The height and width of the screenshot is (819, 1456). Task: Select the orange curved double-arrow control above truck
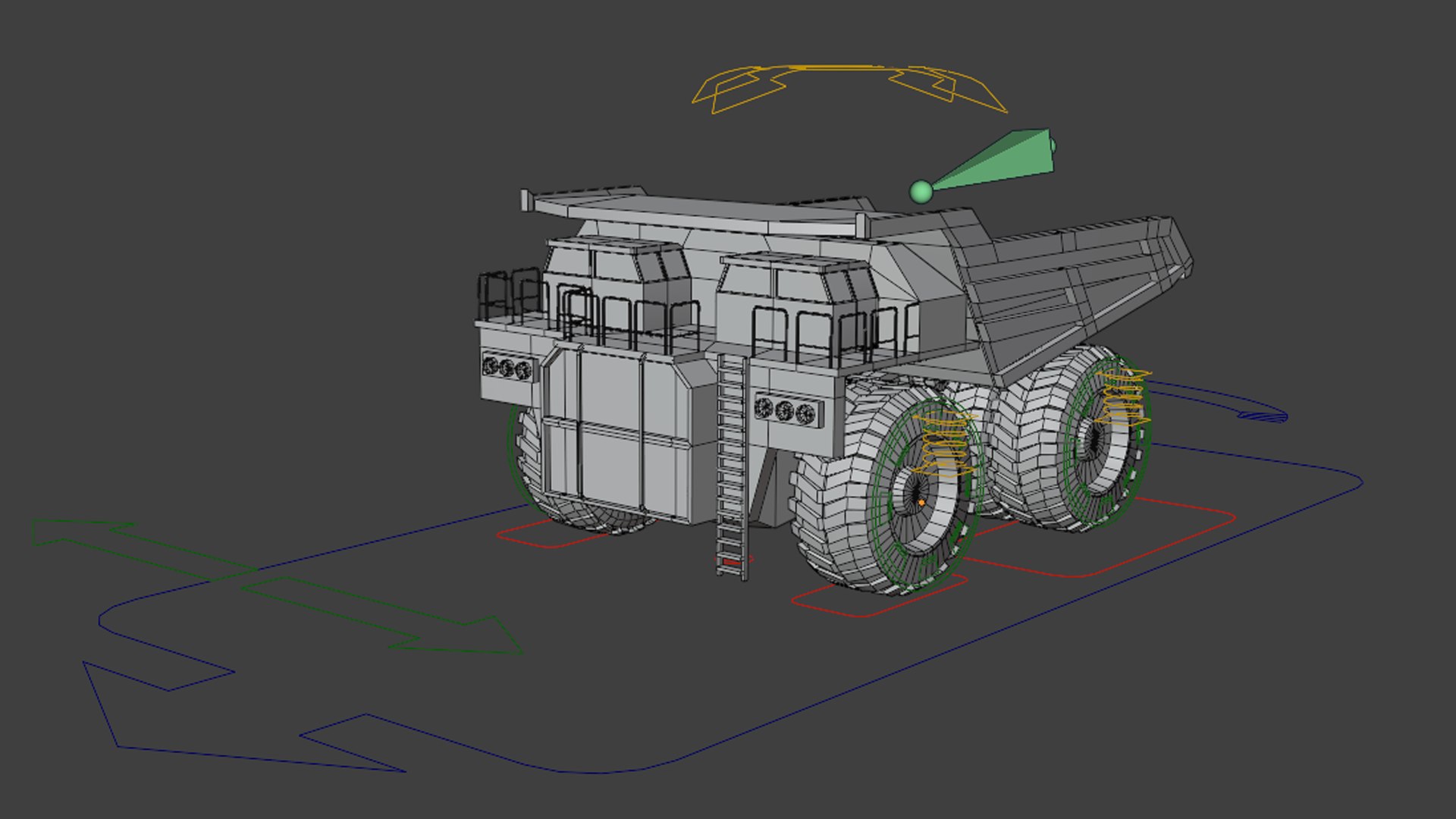[x=849, y=89]
